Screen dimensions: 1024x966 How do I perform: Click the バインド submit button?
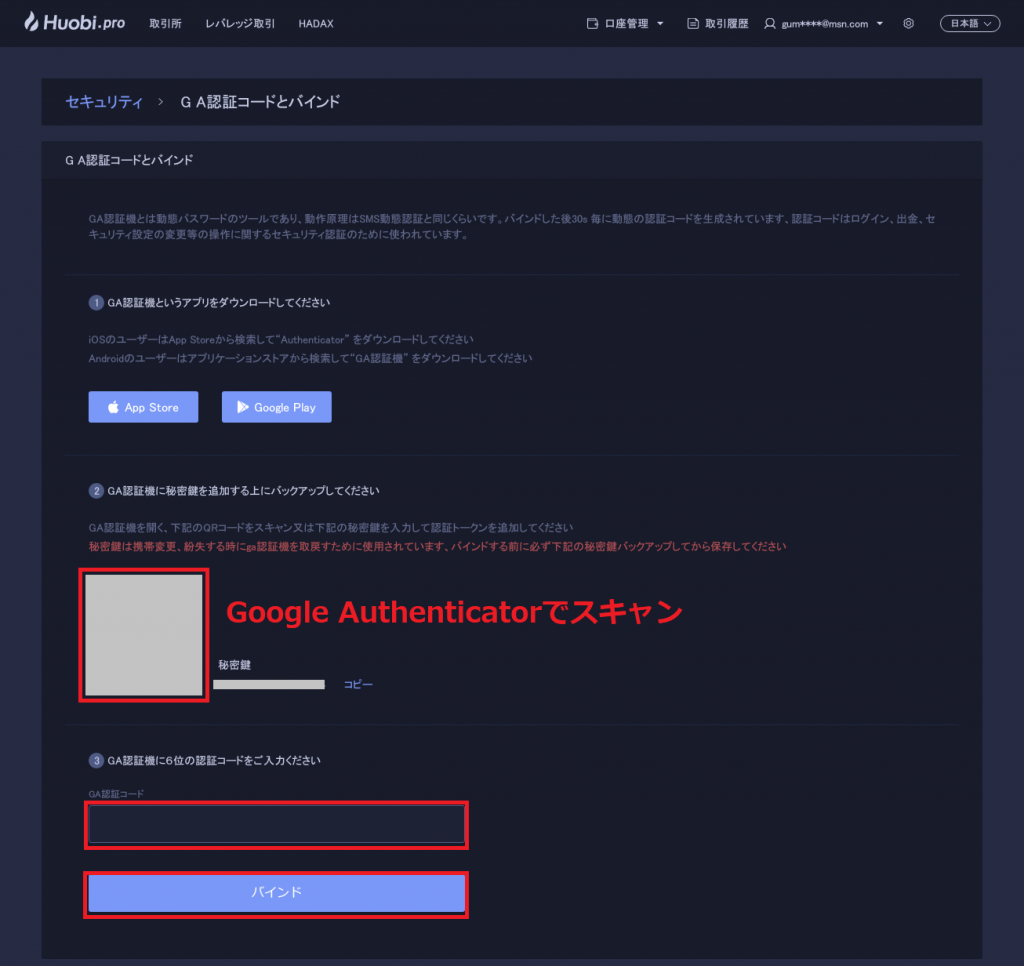[x=276, y=893]
